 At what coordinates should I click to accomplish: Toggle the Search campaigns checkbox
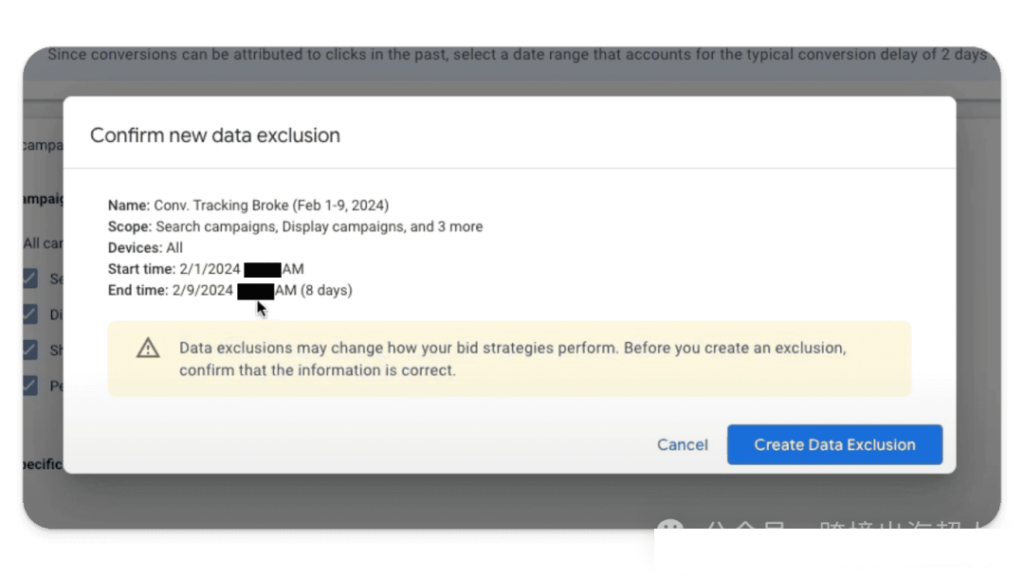(31, 278)
